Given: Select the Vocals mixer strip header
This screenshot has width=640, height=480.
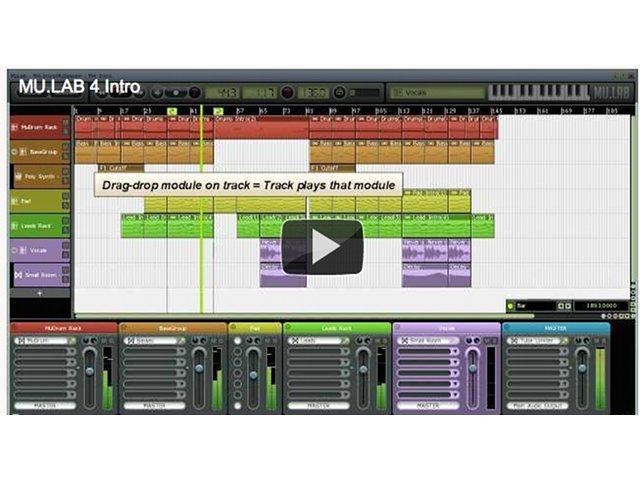Looking at the screenshot, I should pyautogui.click(x=447, y=328).
